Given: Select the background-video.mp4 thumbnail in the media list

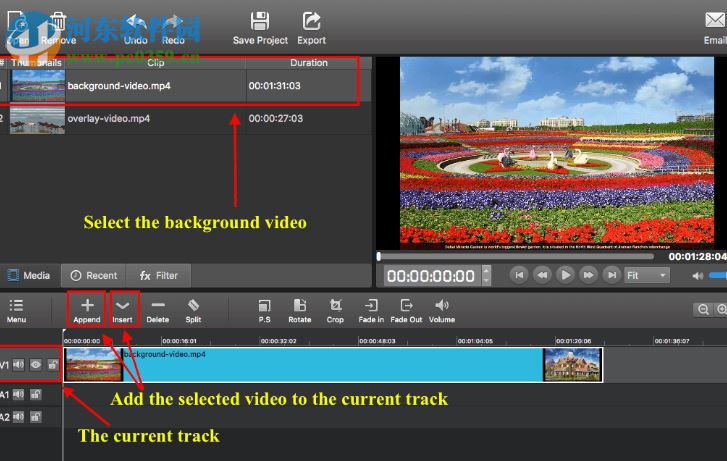Looking at the screenshot, I should point(38,86).
